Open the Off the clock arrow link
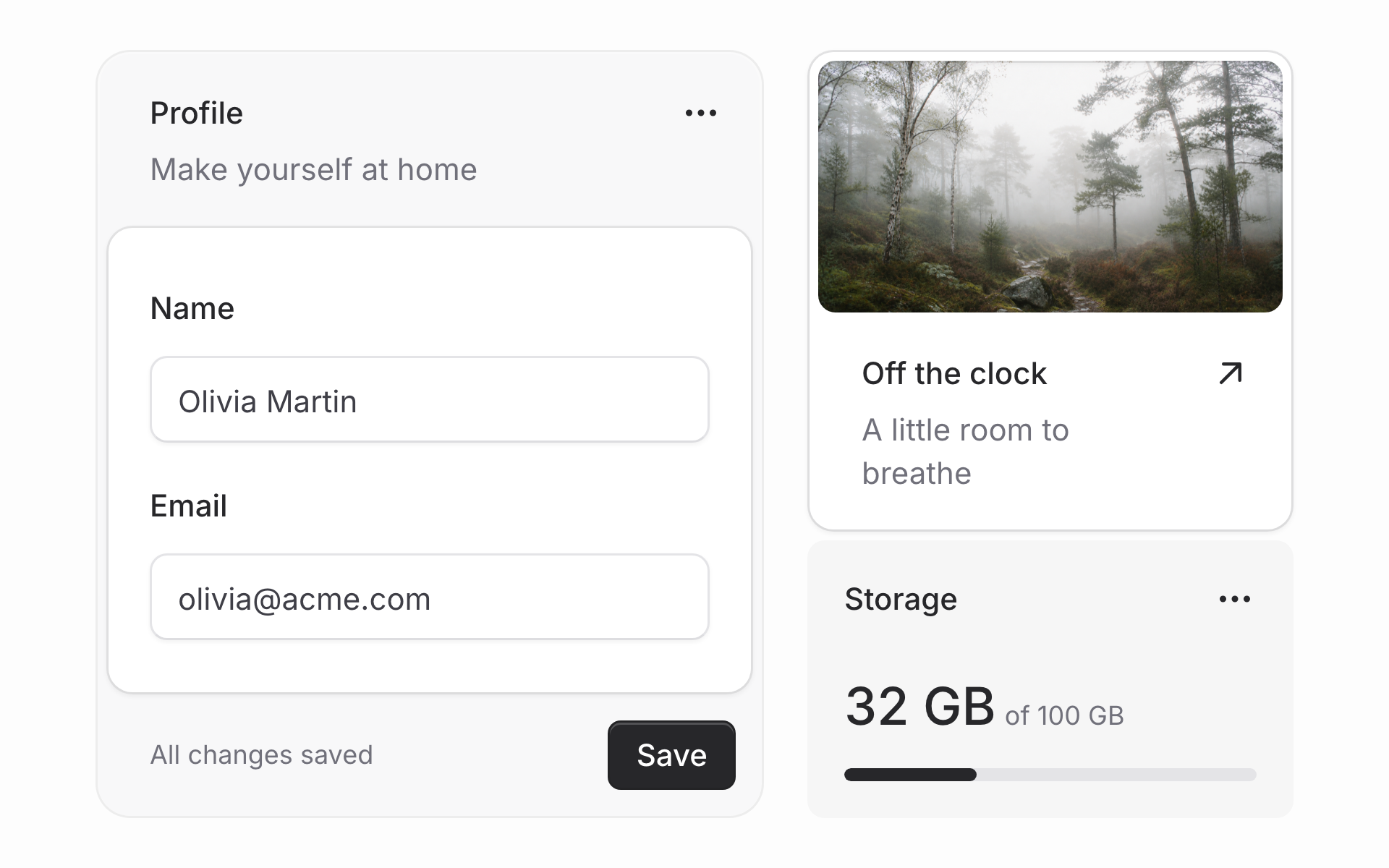 (1231, 373)
